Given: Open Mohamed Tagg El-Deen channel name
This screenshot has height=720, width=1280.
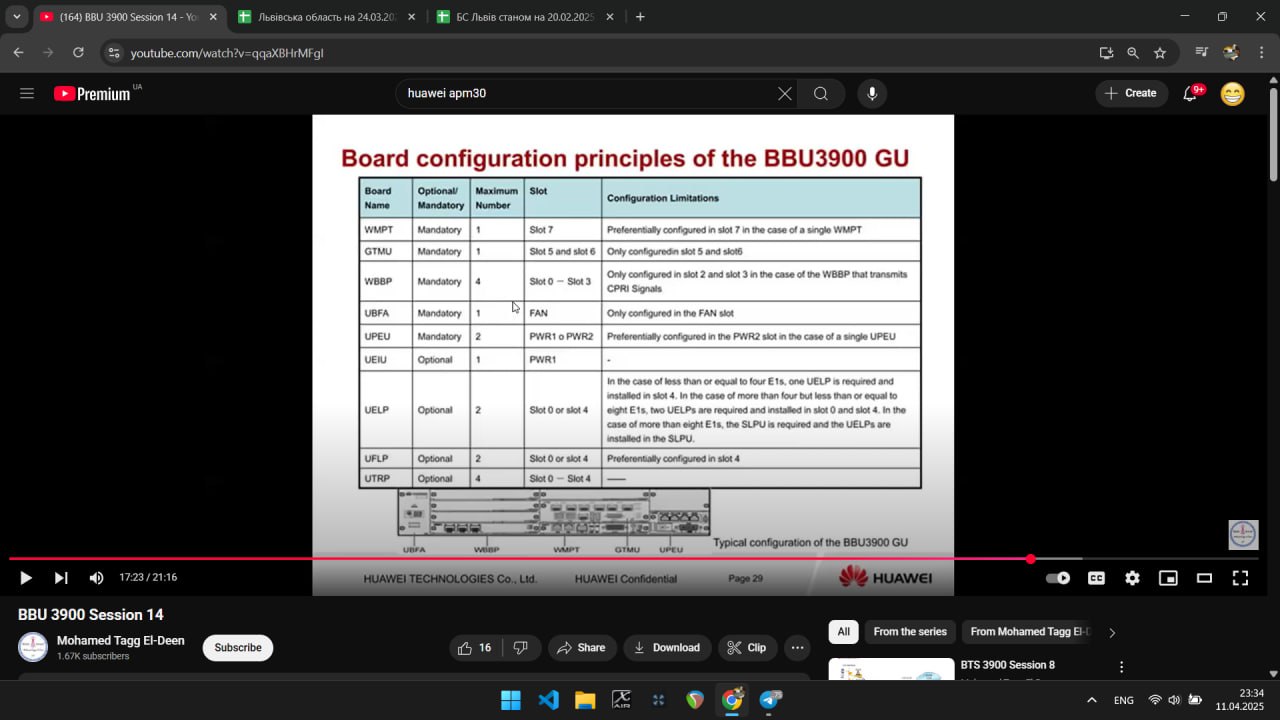Looking at the screenshot, I should pos(121,641).
